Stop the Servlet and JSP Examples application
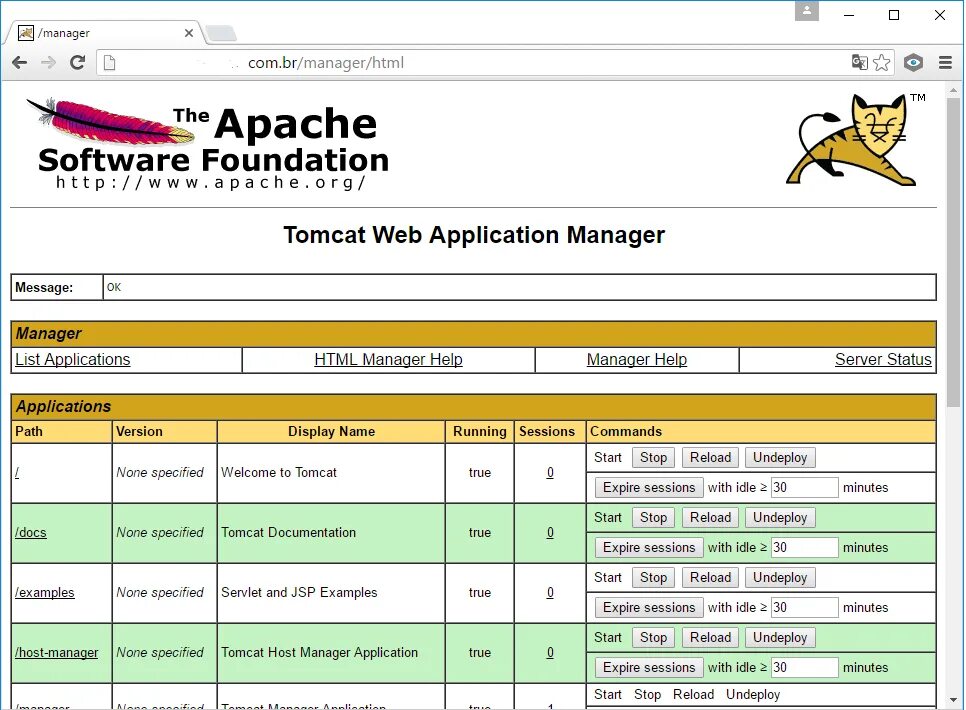The image size is (966, 710). click(653, 577)
